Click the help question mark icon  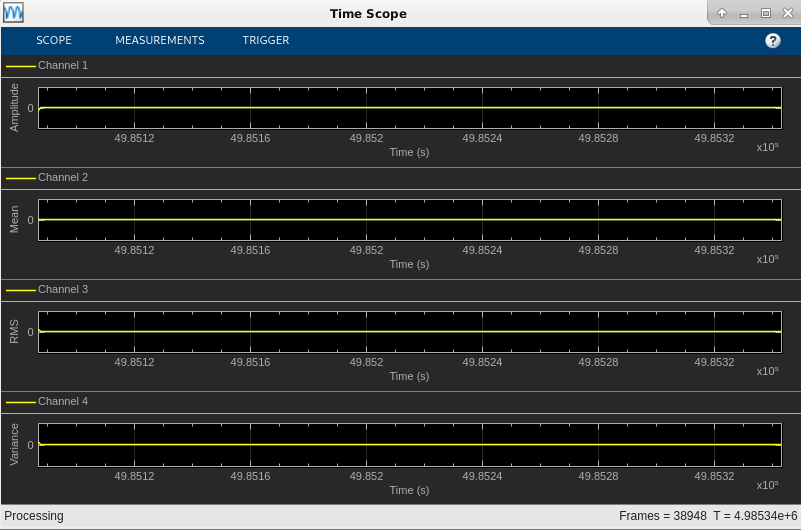(x=772, y=41)
